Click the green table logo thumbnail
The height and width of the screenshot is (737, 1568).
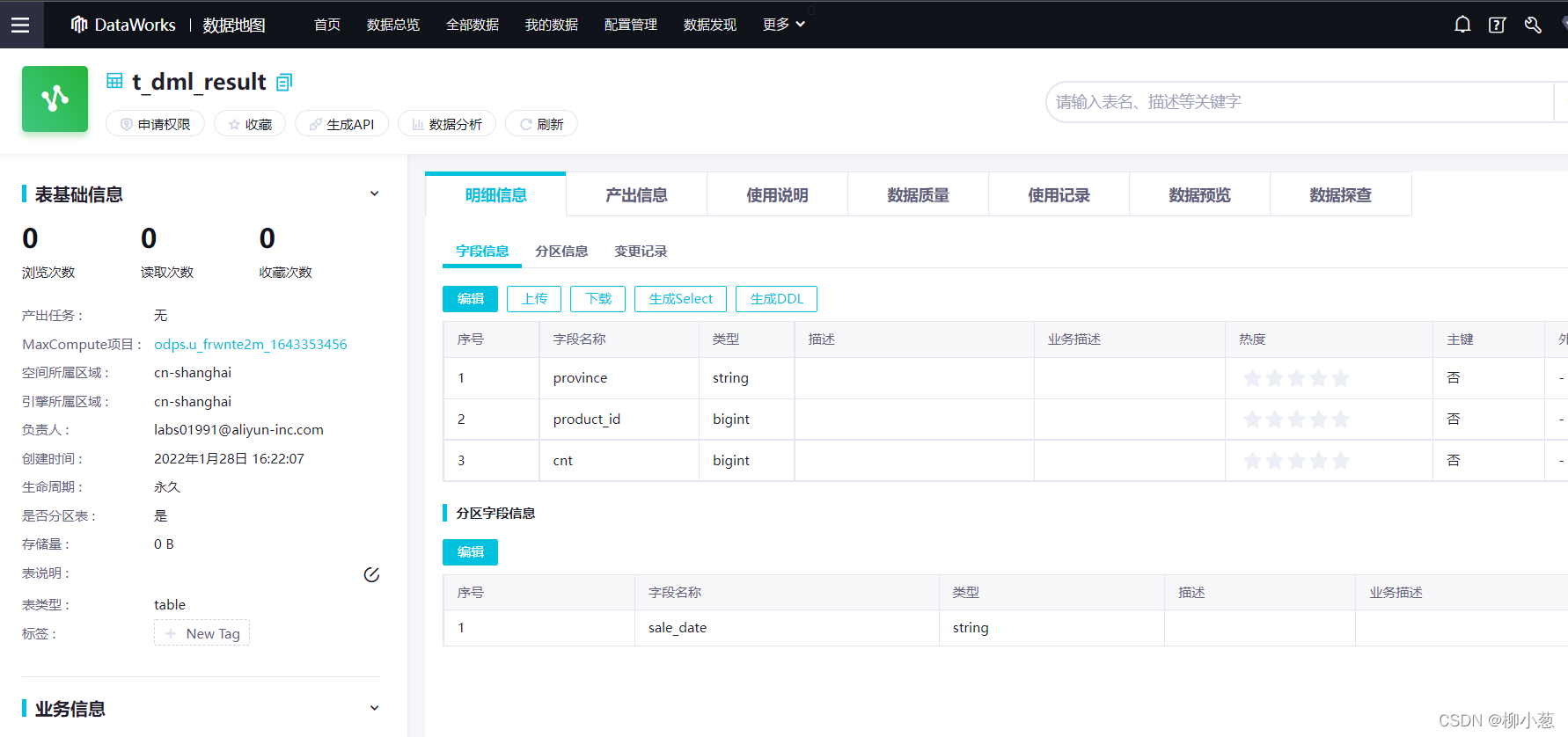point(55,99)
